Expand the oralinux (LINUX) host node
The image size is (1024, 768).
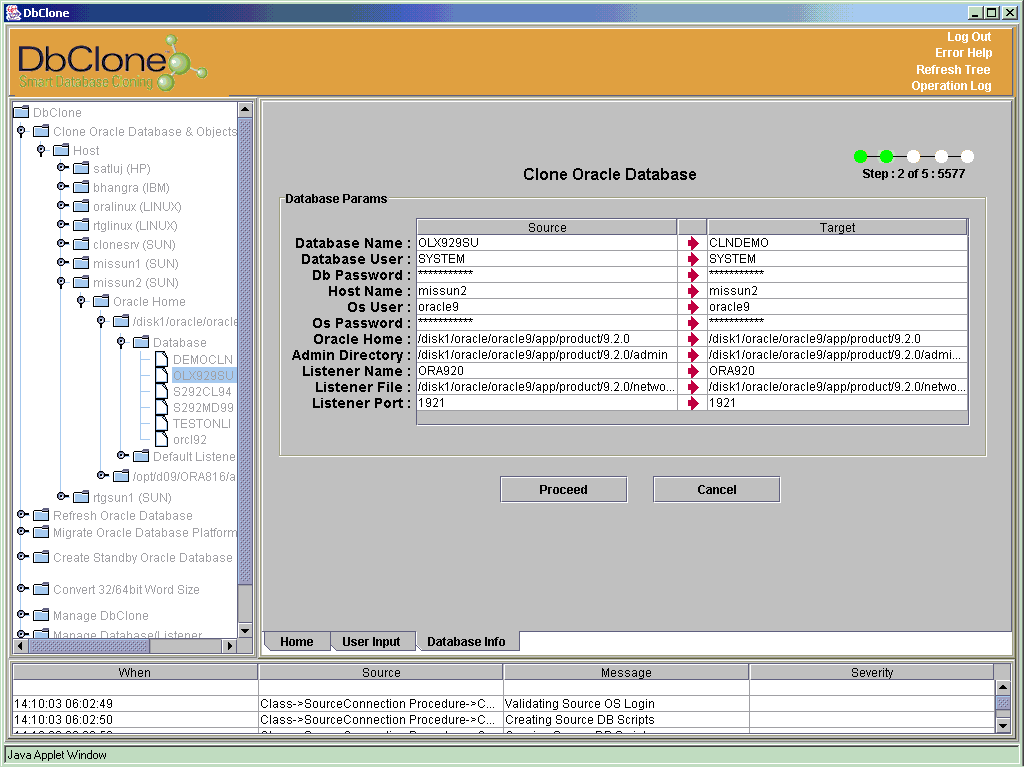pyautogui.click(x=62, y=206)
